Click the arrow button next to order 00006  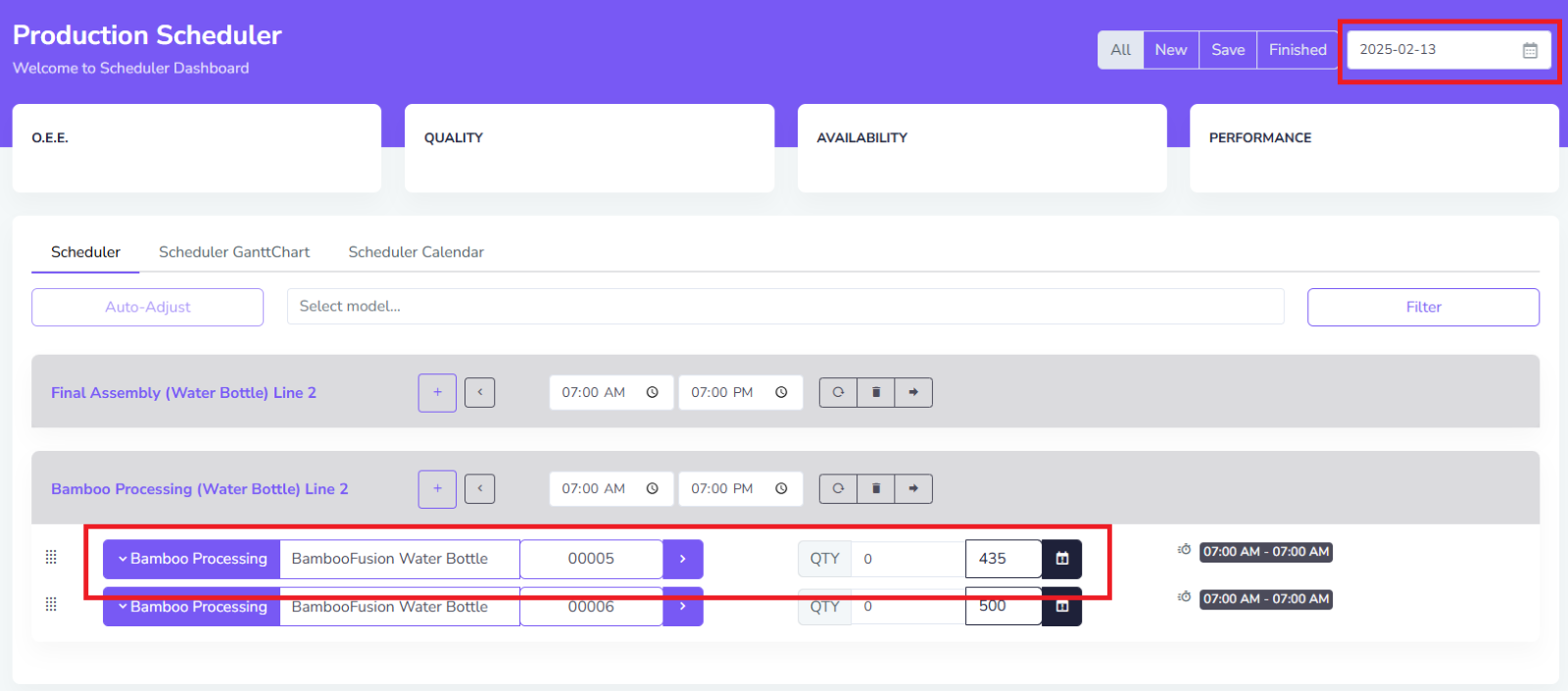click(x=683, y=607)
